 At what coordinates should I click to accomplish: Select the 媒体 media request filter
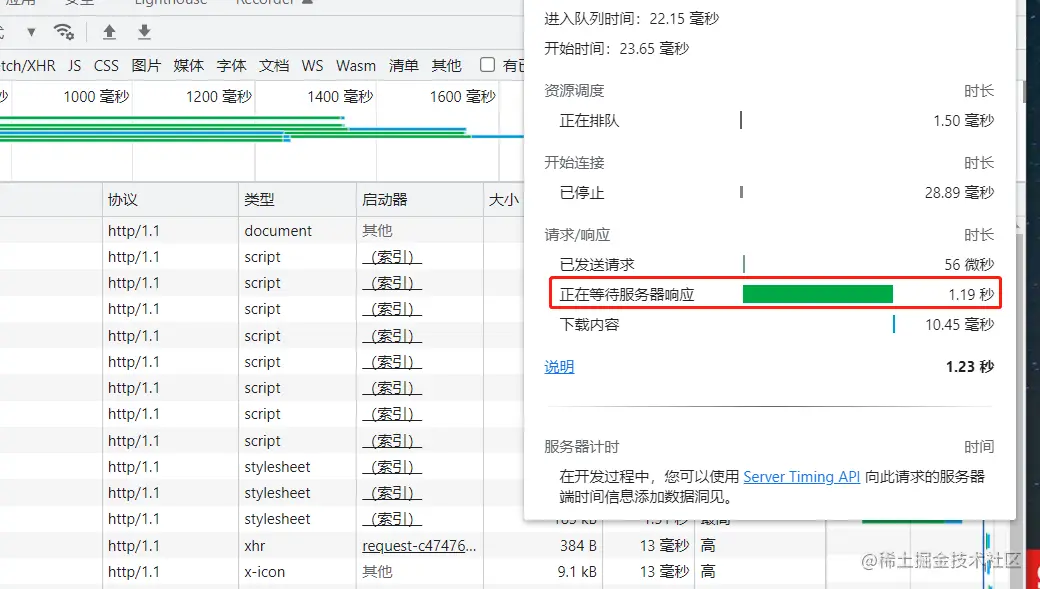188,65
